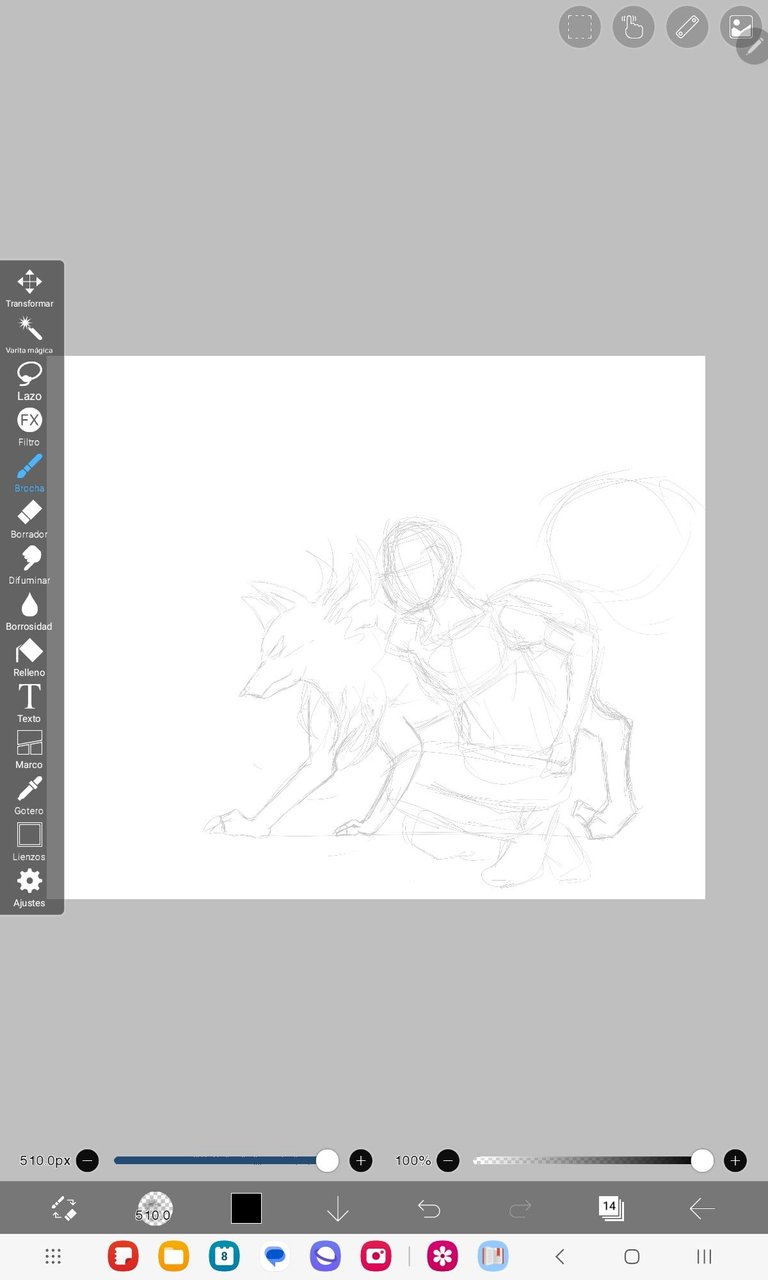Select the Relleno fill tool

click(30, 657)
